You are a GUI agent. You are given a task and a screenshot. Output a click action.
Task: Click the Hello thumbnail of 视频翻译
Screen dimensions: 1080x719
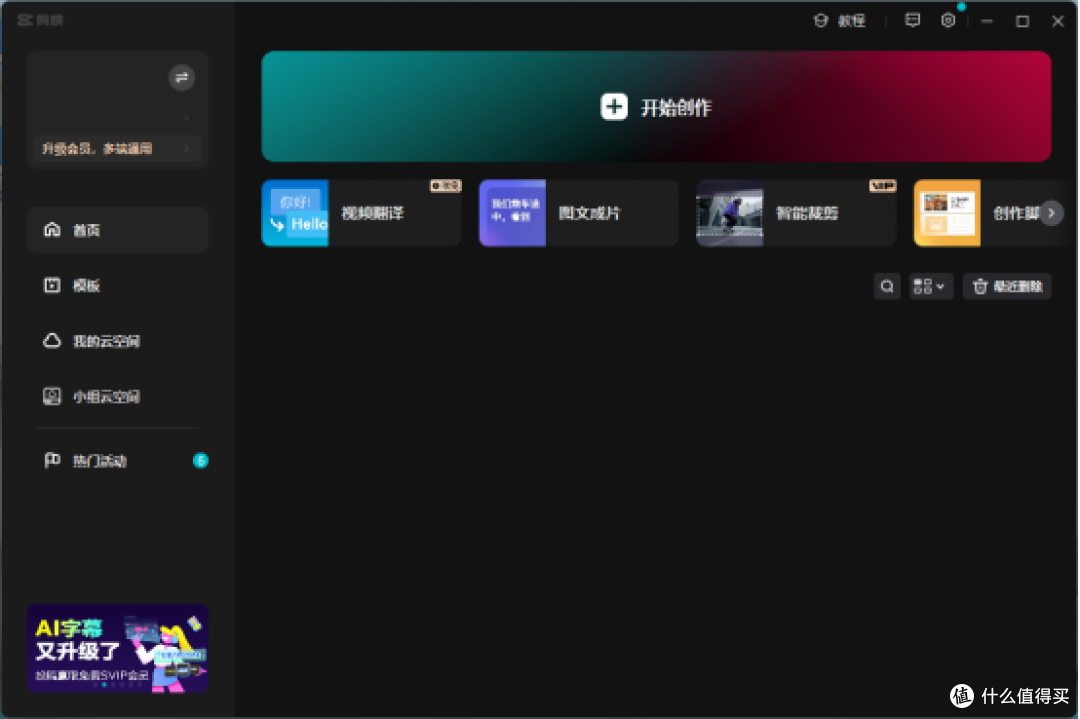pos(295,213)
